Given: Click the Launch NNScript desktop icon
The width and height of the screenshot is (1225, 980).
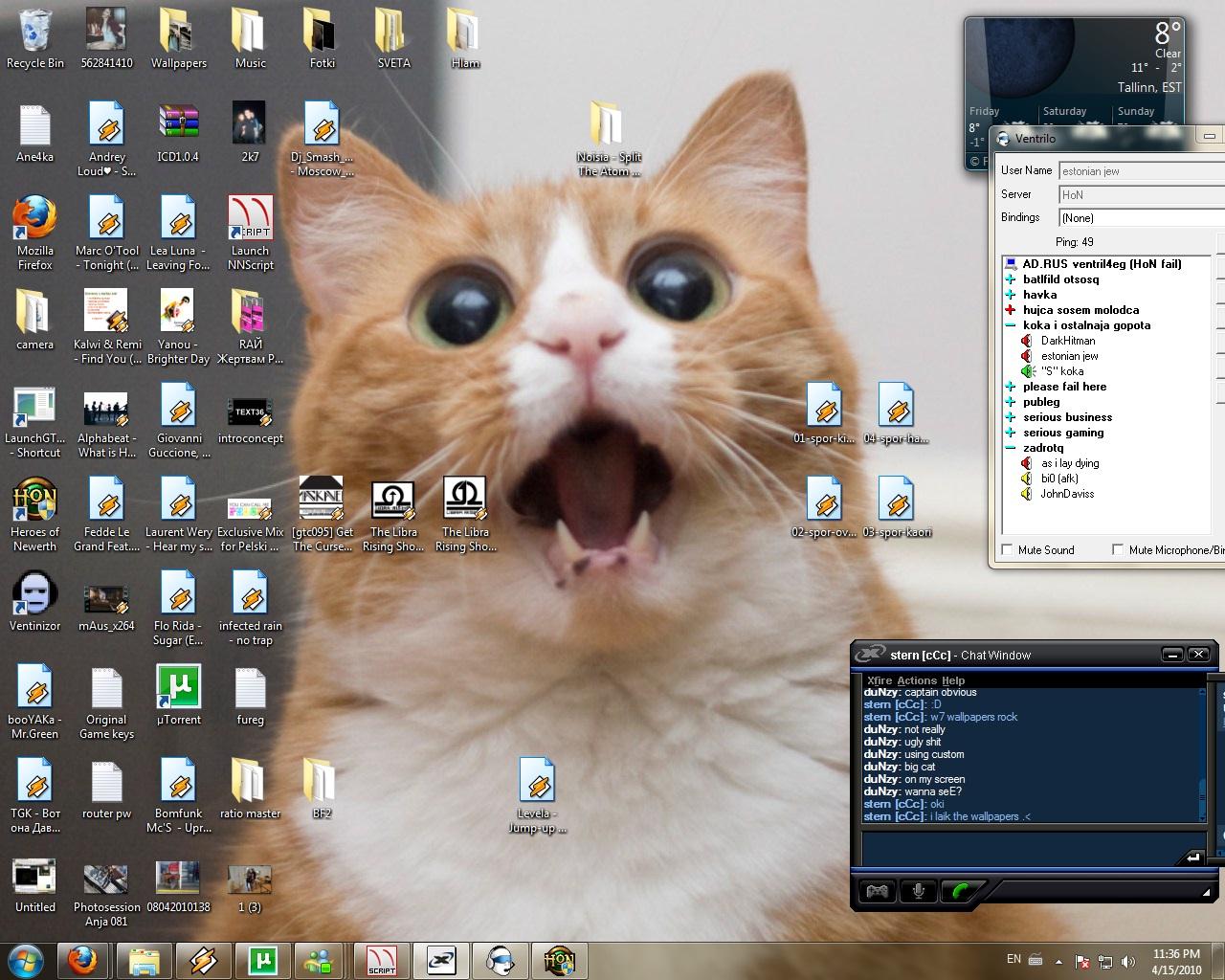Looking at the screenshot, I should pos(251,233).
